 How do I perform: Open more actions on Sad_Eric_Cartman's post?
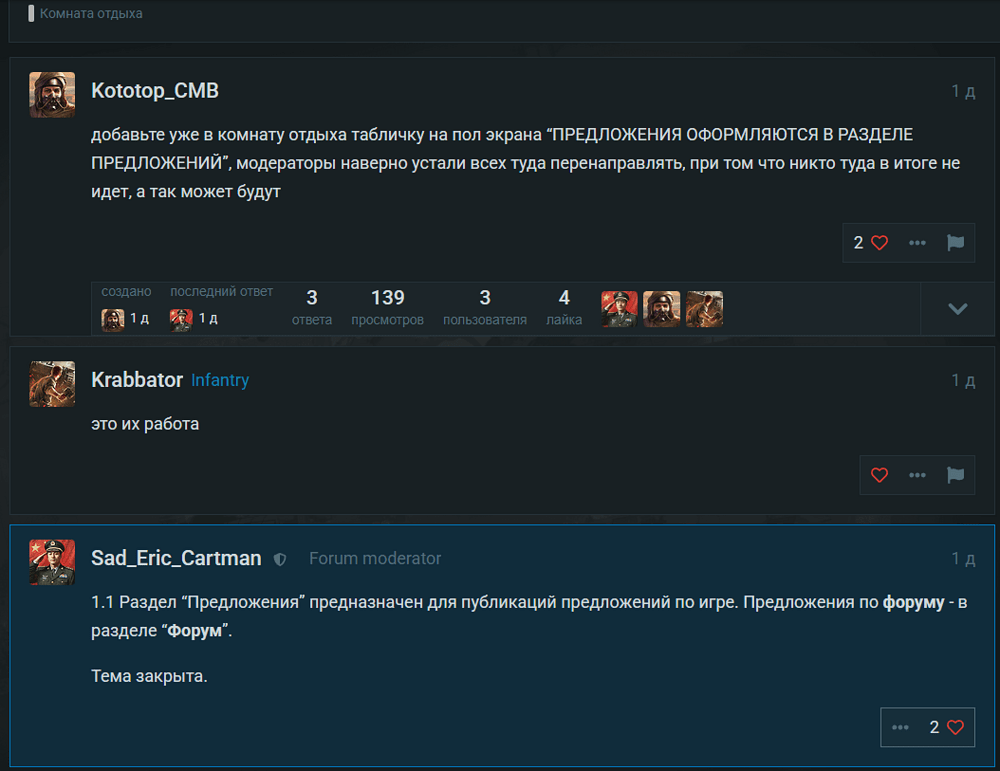coord(900,727)
